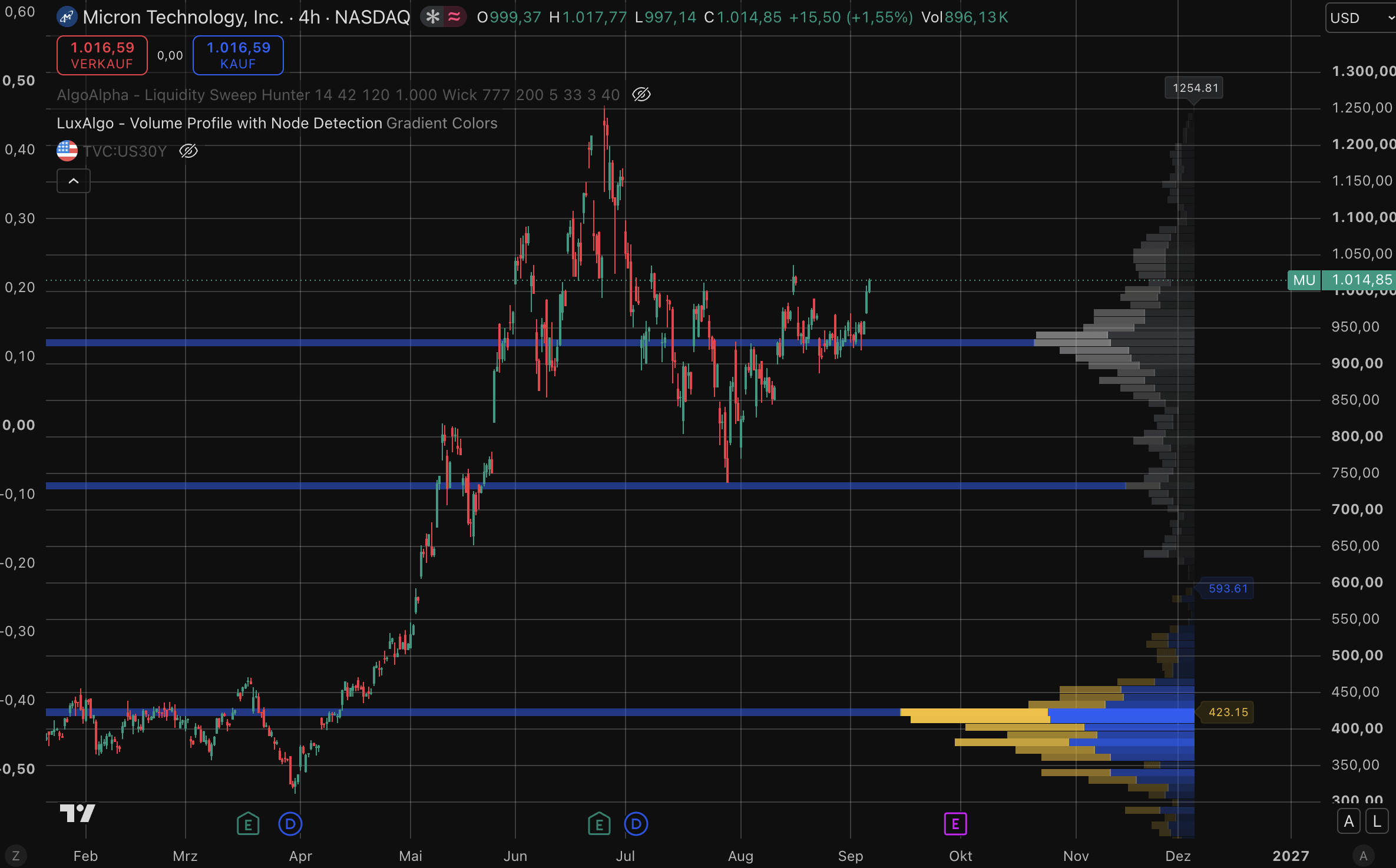
Task: Show the TVC:US30Y comparison symbol
Action: 188,151
